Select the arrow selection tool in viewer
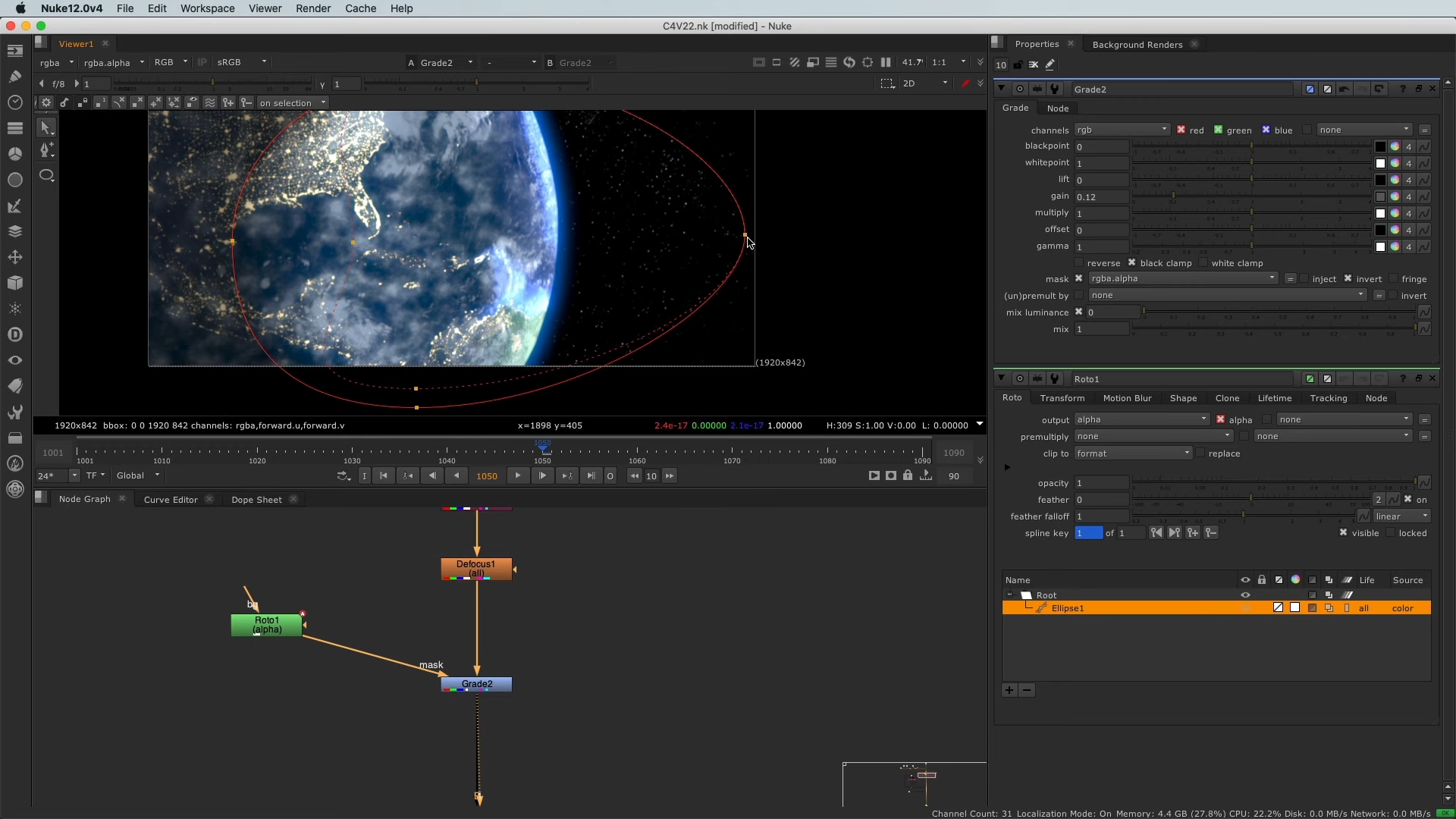The image size is (1456, 819). coord(45,127)
